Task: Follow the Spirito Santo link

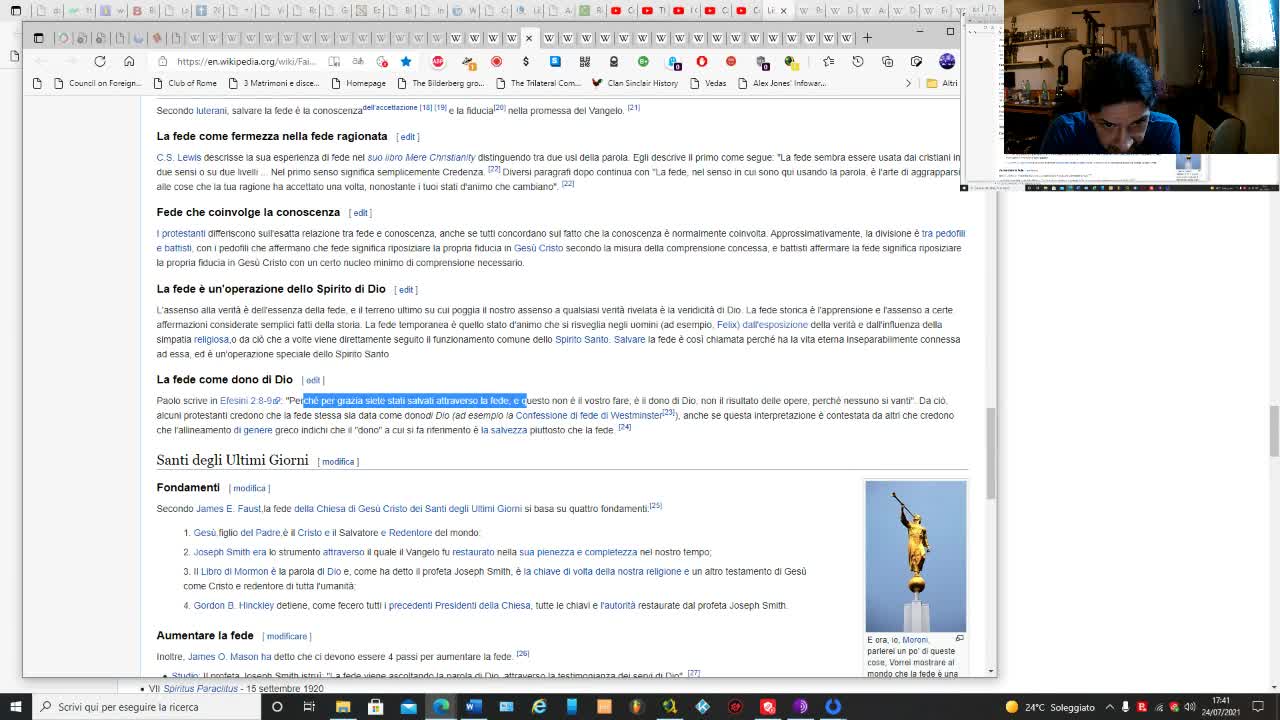Action: pyautogui.click(x=582, y=340)
